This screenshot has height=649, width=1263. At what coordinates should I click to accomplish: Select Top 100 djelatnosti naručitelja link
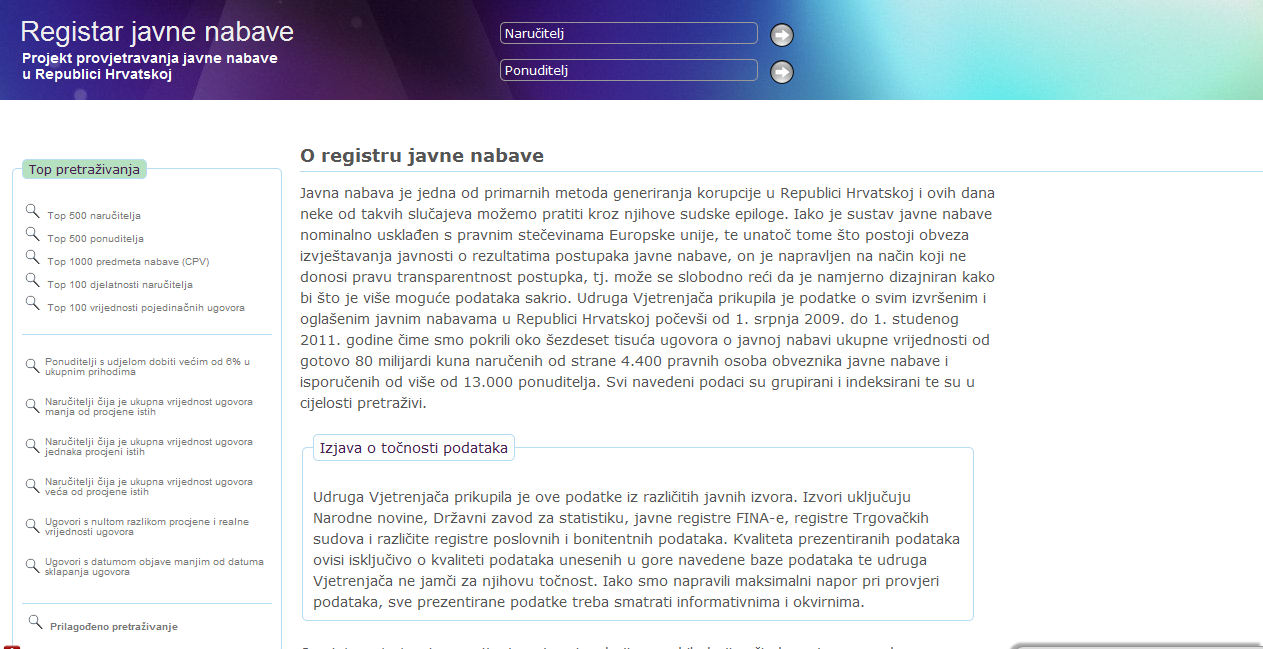tap(120, 285)
